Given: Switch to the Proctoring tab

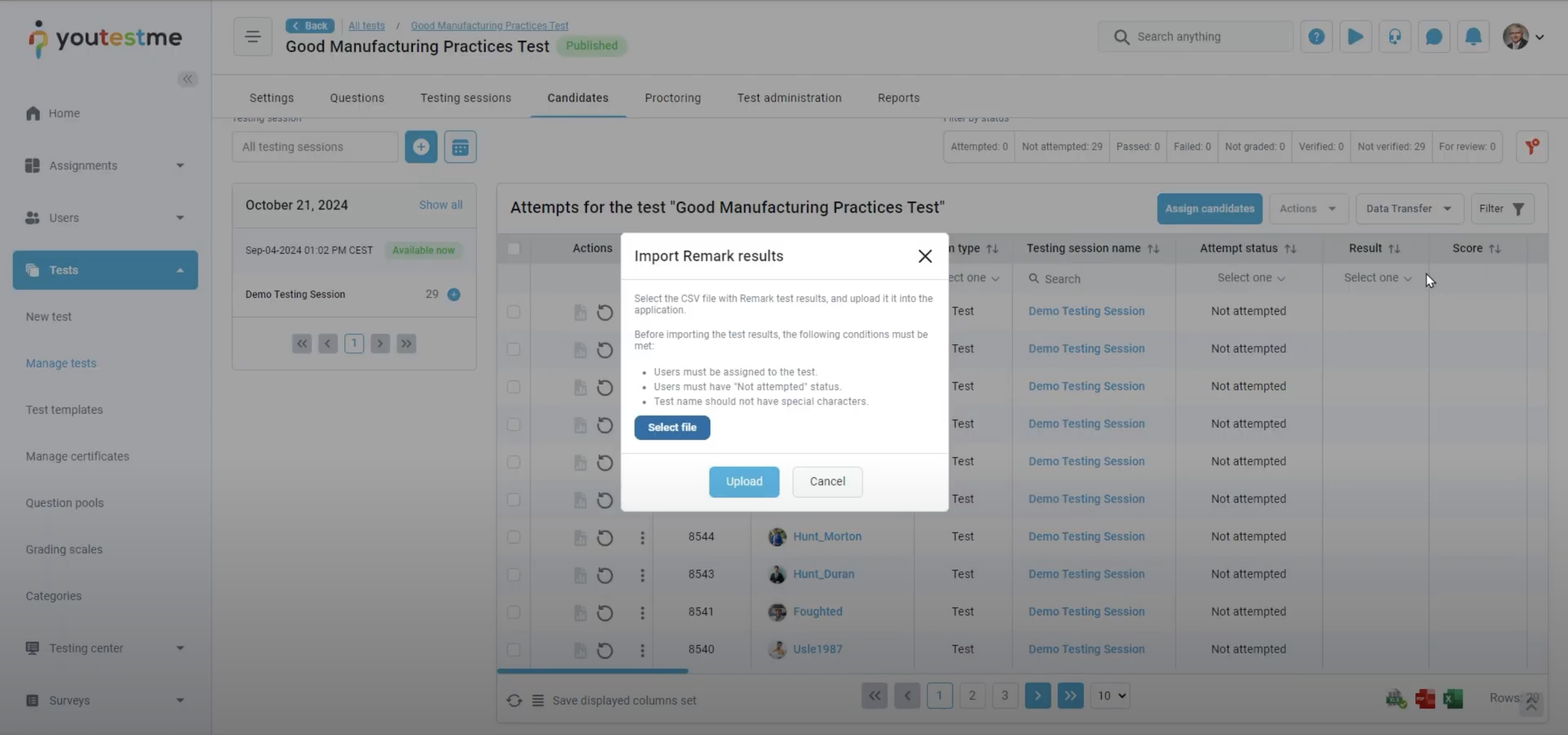Looking at the screenshot, I should tap(672, 98).
